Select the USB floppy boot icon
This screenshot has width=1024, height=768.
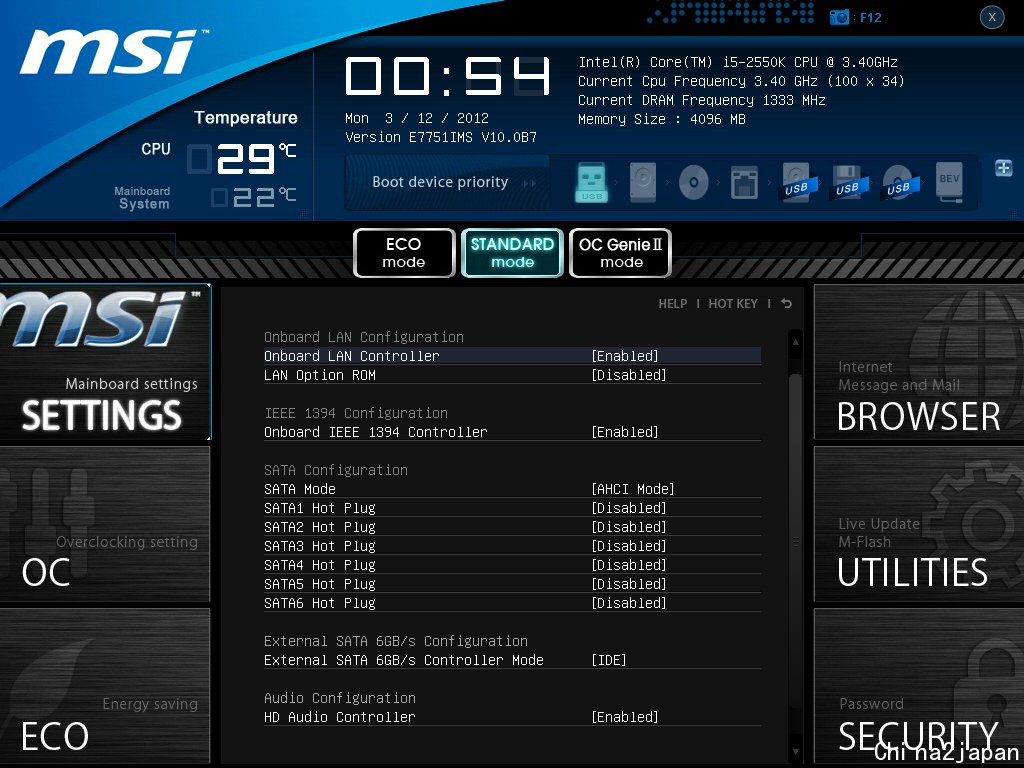850,182
